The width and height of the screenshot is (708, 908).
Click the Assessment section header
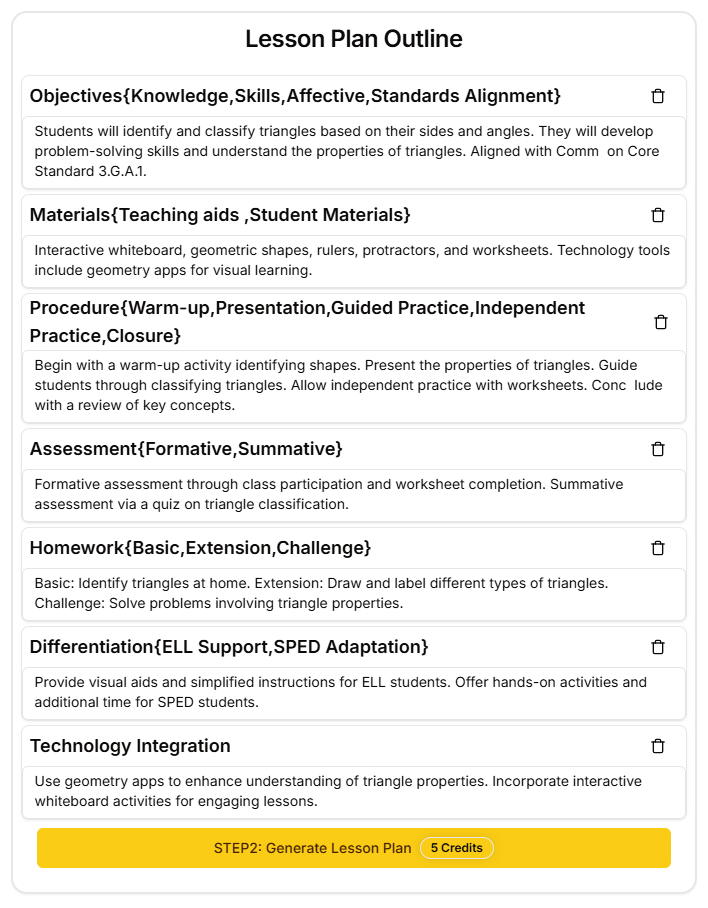[187, 448]
